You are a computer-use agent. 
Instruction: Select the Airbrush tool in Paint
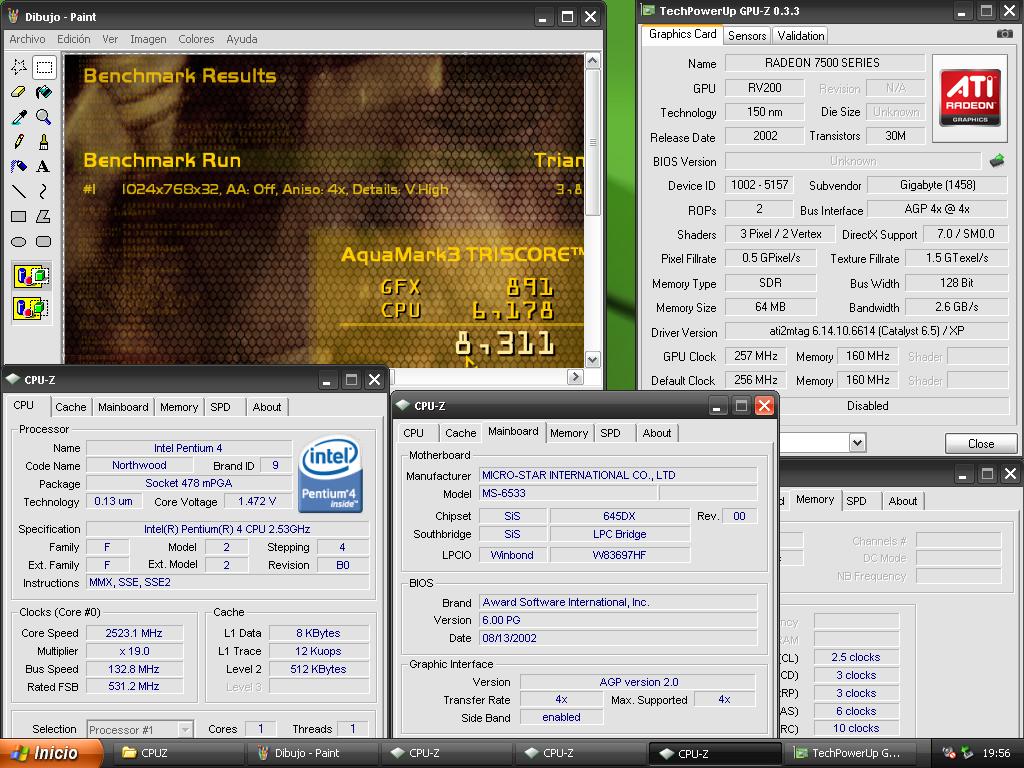(x=19, y=167)
